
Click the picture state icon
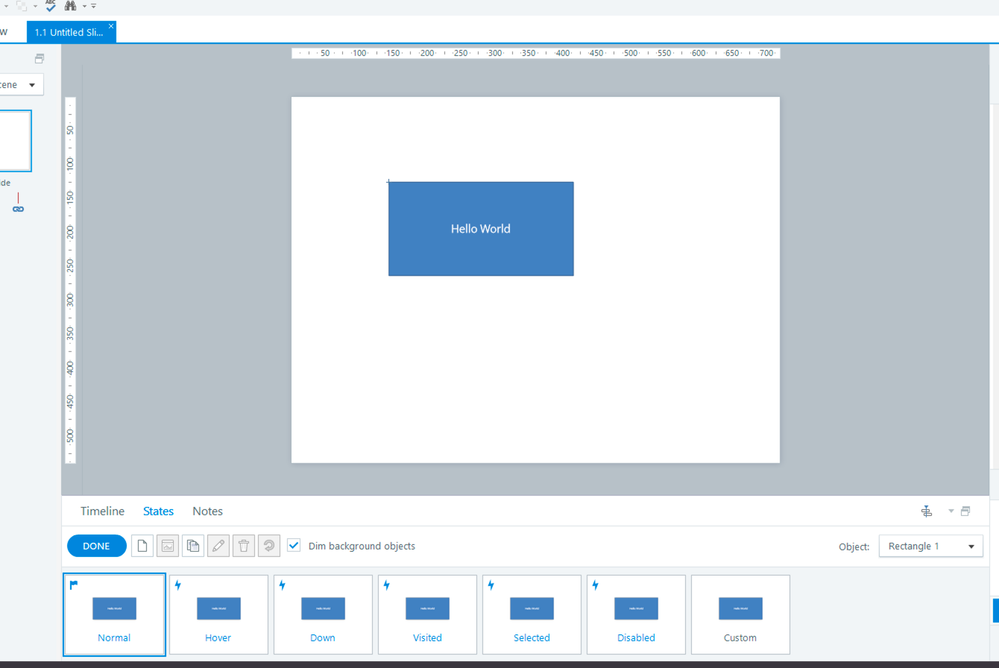pos(168,546)
